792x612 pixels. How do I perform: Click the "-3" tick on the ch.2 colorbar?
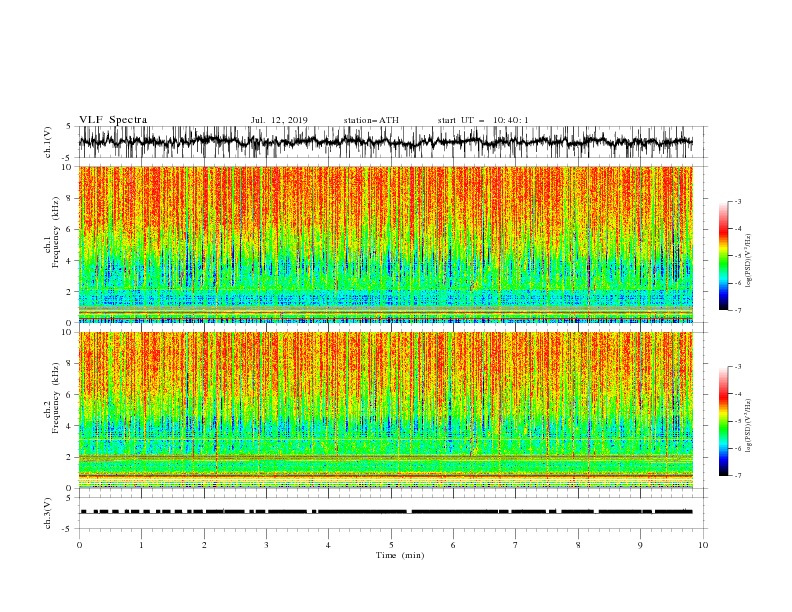737,367
